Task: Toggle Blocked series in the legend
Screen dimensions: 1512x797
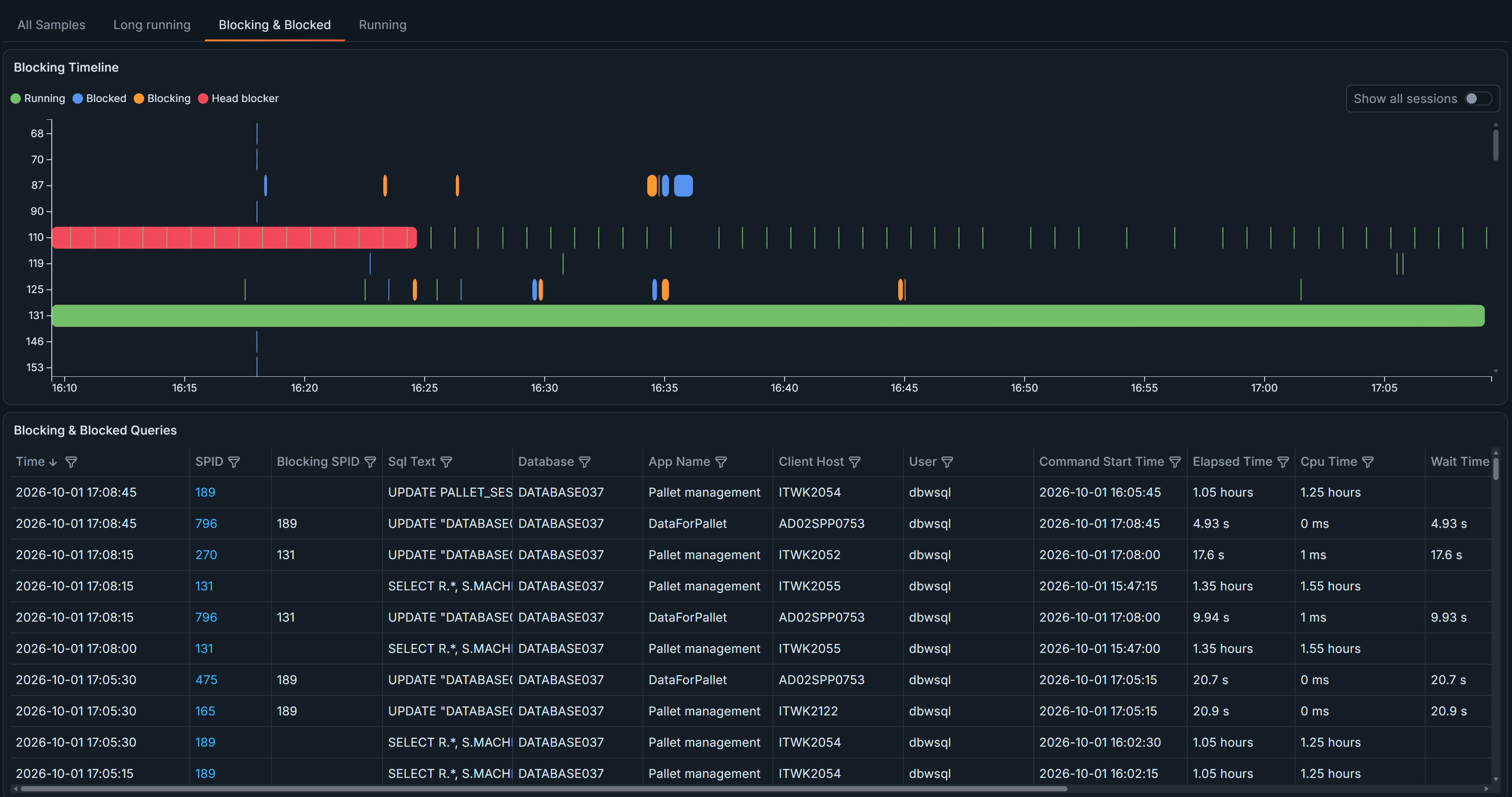Action: [x=99, y=99]
